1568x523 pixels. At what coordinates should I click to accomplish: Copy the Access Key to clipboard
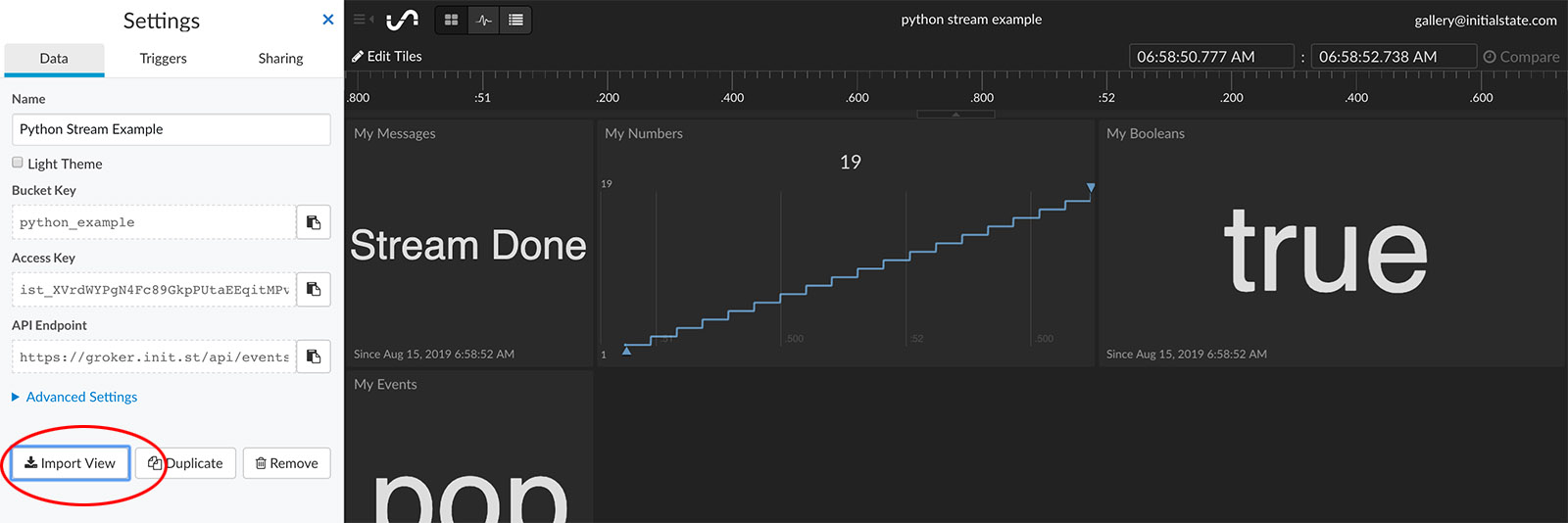pos(314,290)
